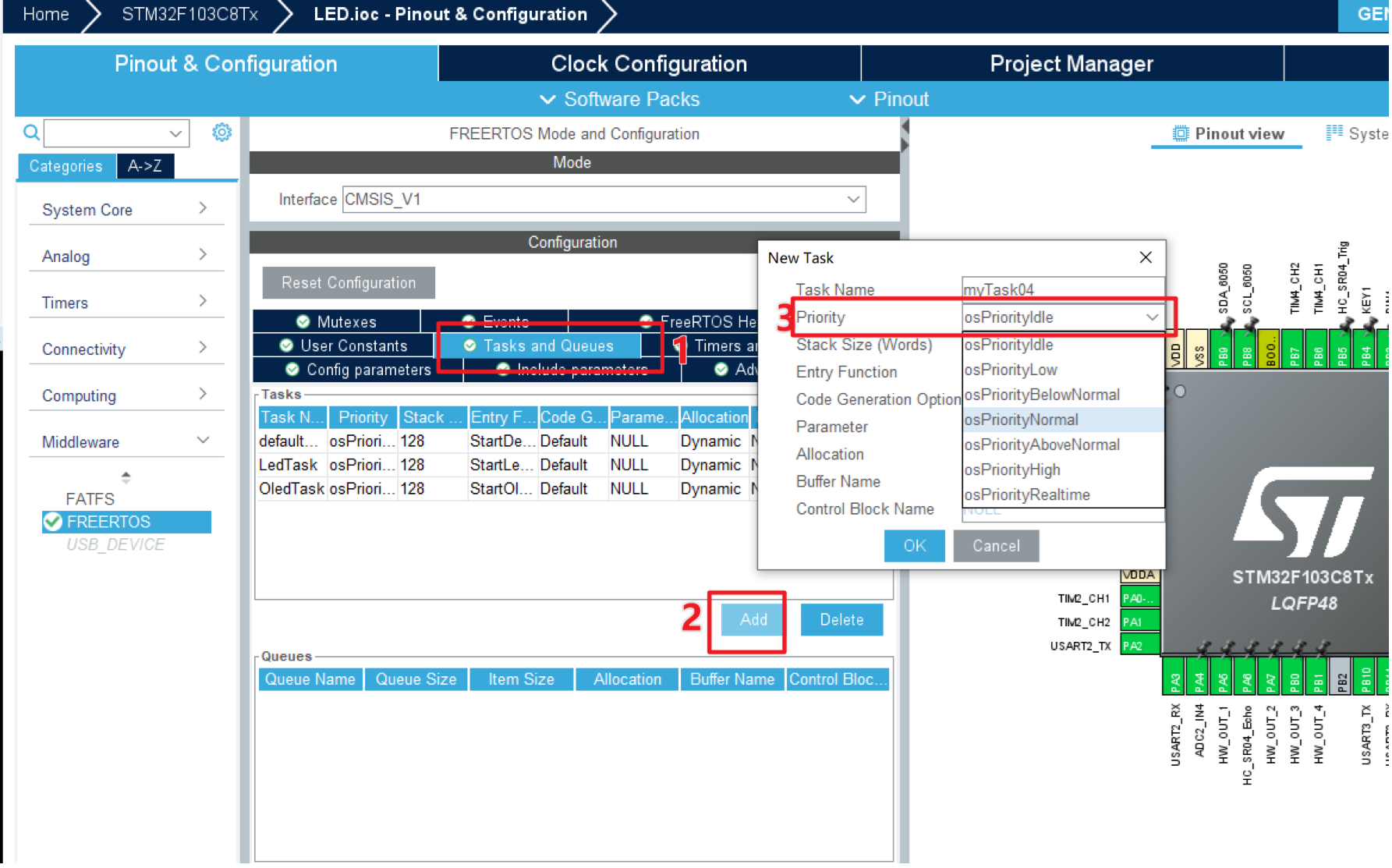Choose osPriorityRealtime option

point(1063,494)
